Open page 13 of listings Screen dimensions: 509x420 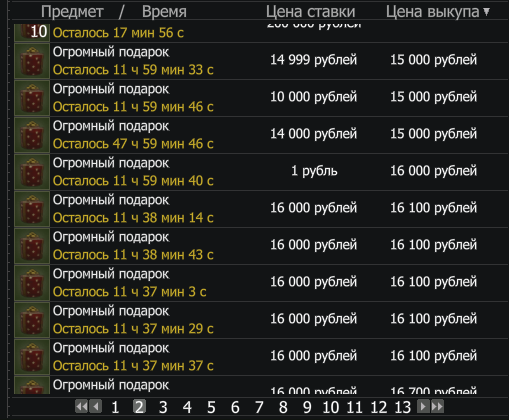click(x=403, y=407)
